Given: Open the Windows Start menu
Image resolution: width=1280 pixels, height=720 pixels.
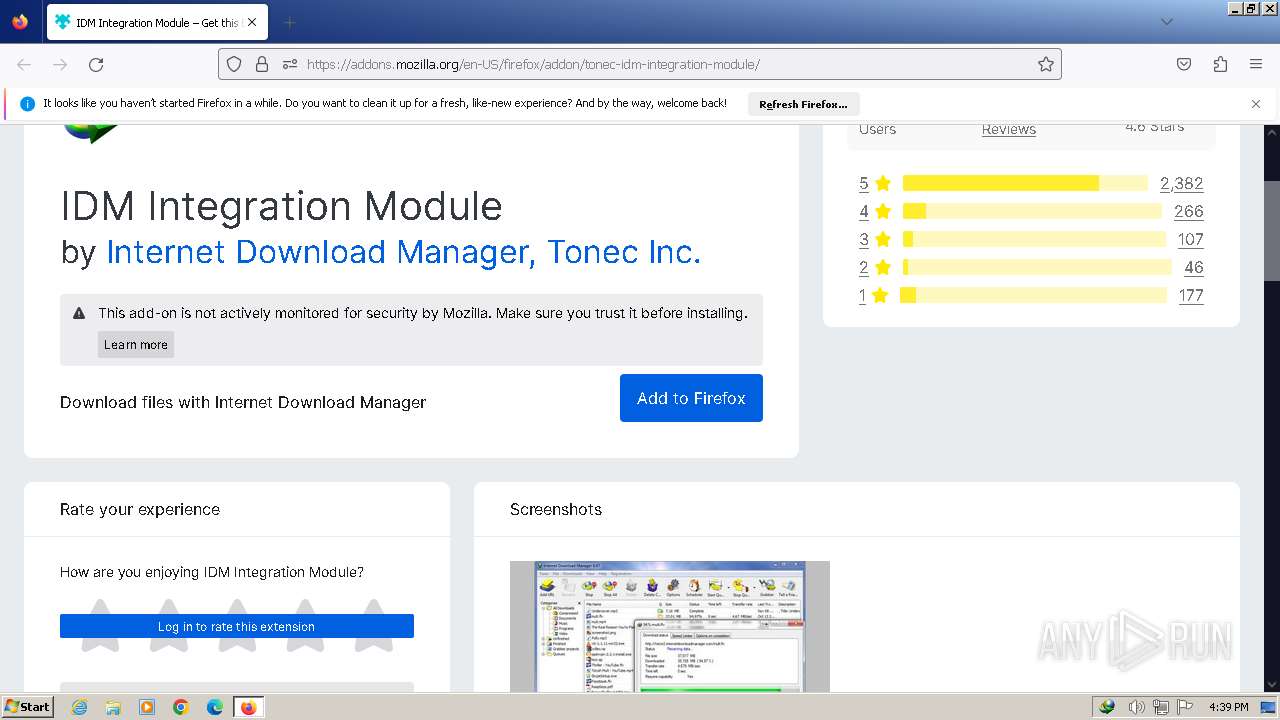Looking at the screenshot, I should click(27, 707).
